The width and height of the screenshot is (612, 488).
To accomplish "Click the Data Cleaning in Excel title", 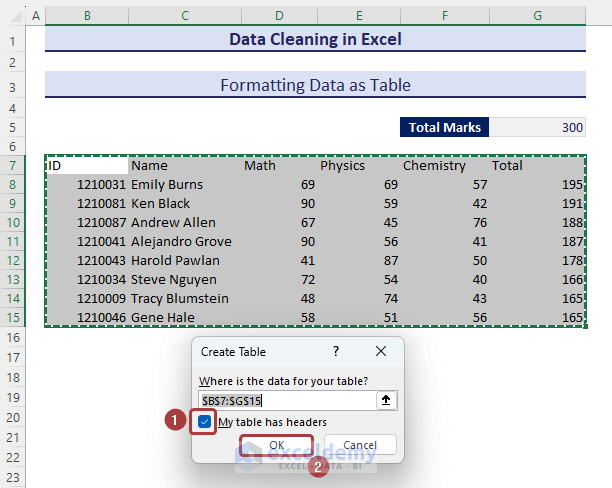I will 315,40.
